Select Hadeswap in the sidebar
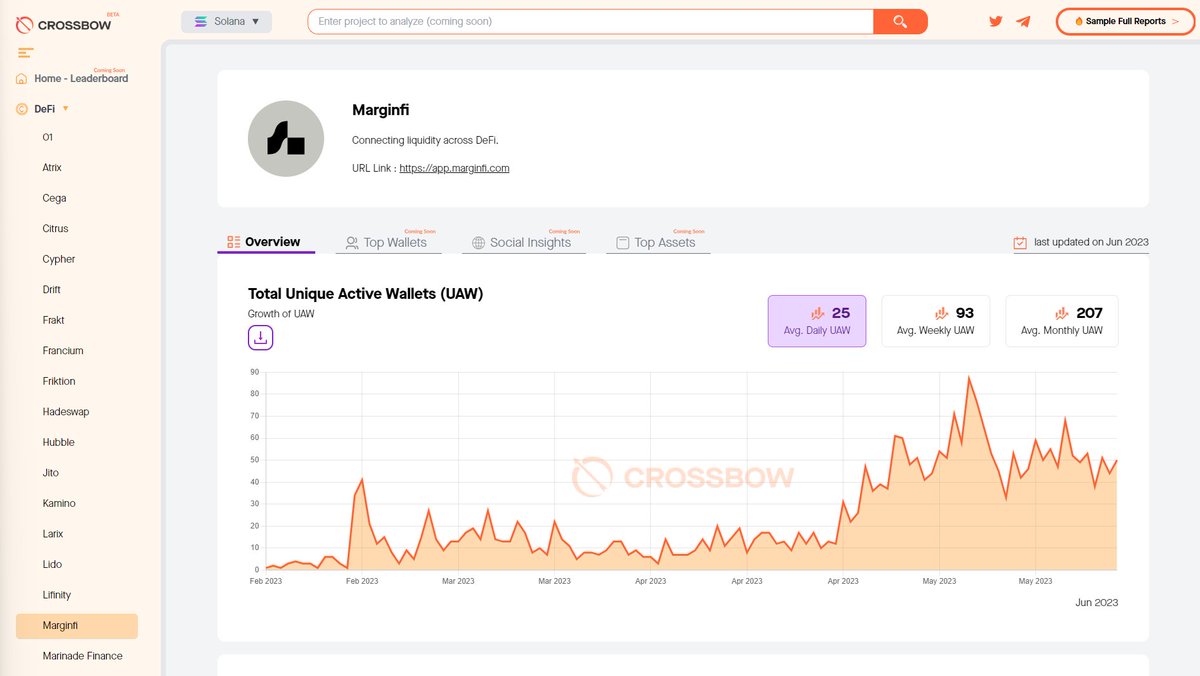Viewport: 1200px width, 676px height. [66, 412]
